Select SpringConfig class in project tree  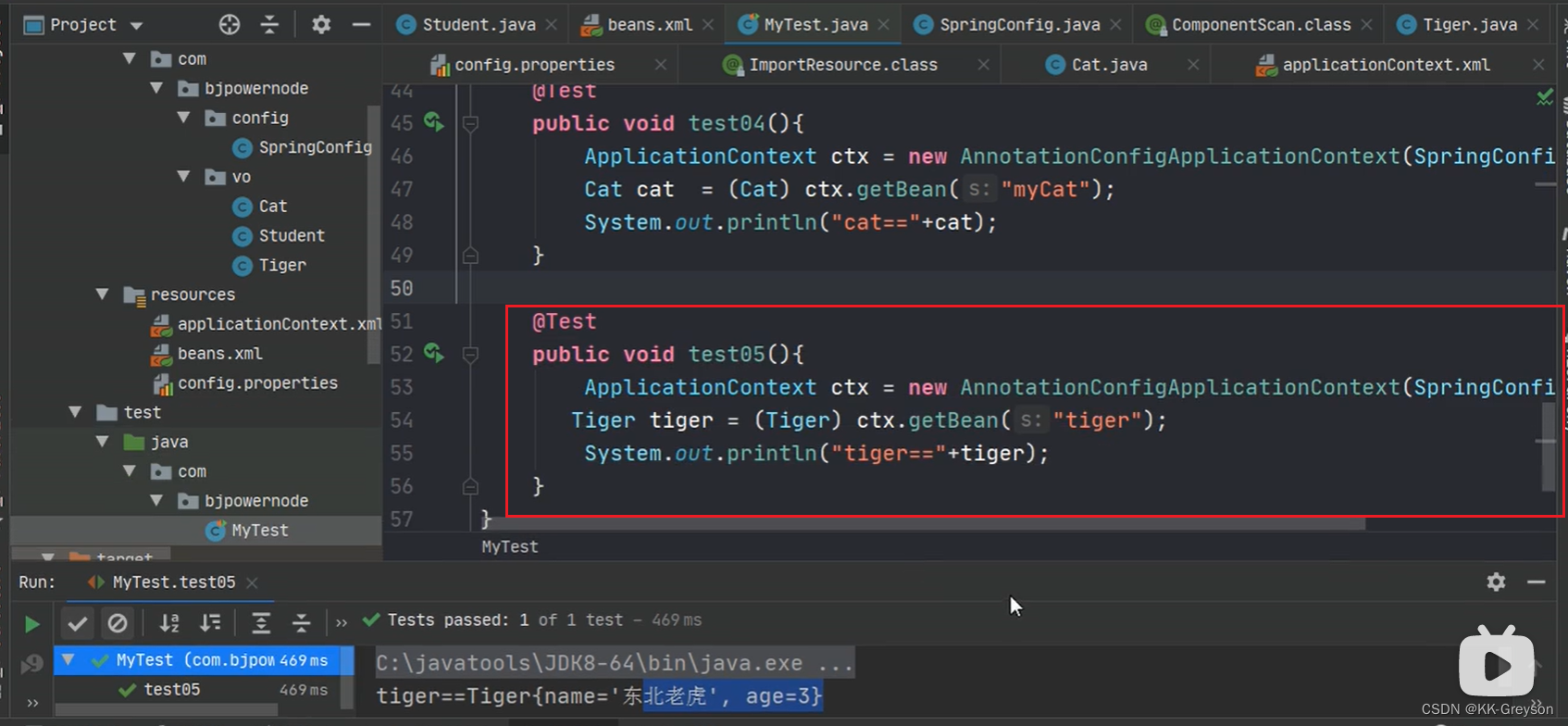tap(302, 147)
